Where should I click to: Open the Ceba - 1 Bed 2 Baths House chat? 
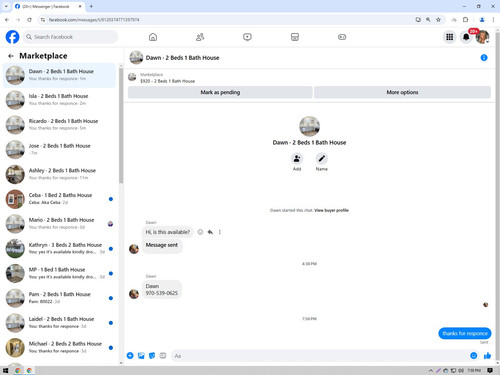coord(59,199)
